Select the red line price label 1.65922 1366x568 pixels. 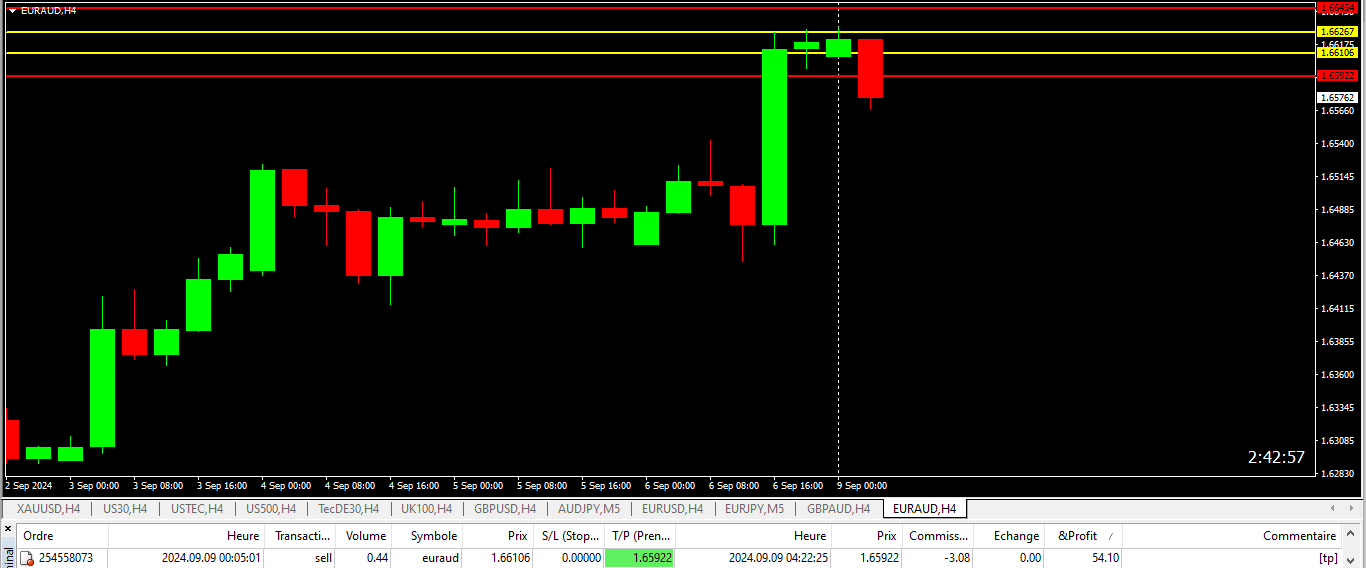[x=1337, y=76]
